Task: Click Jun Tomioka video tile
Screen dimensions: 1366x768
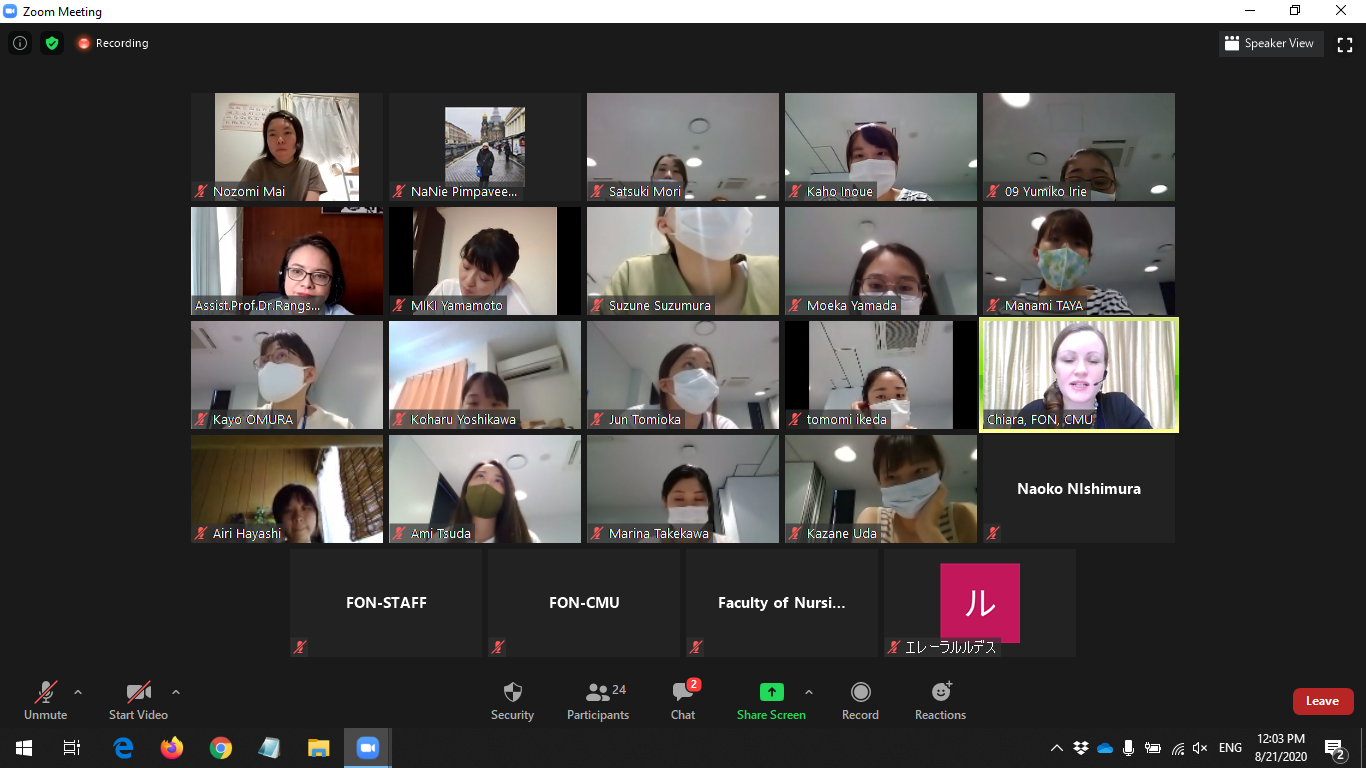Action: (x=683, y=375)
